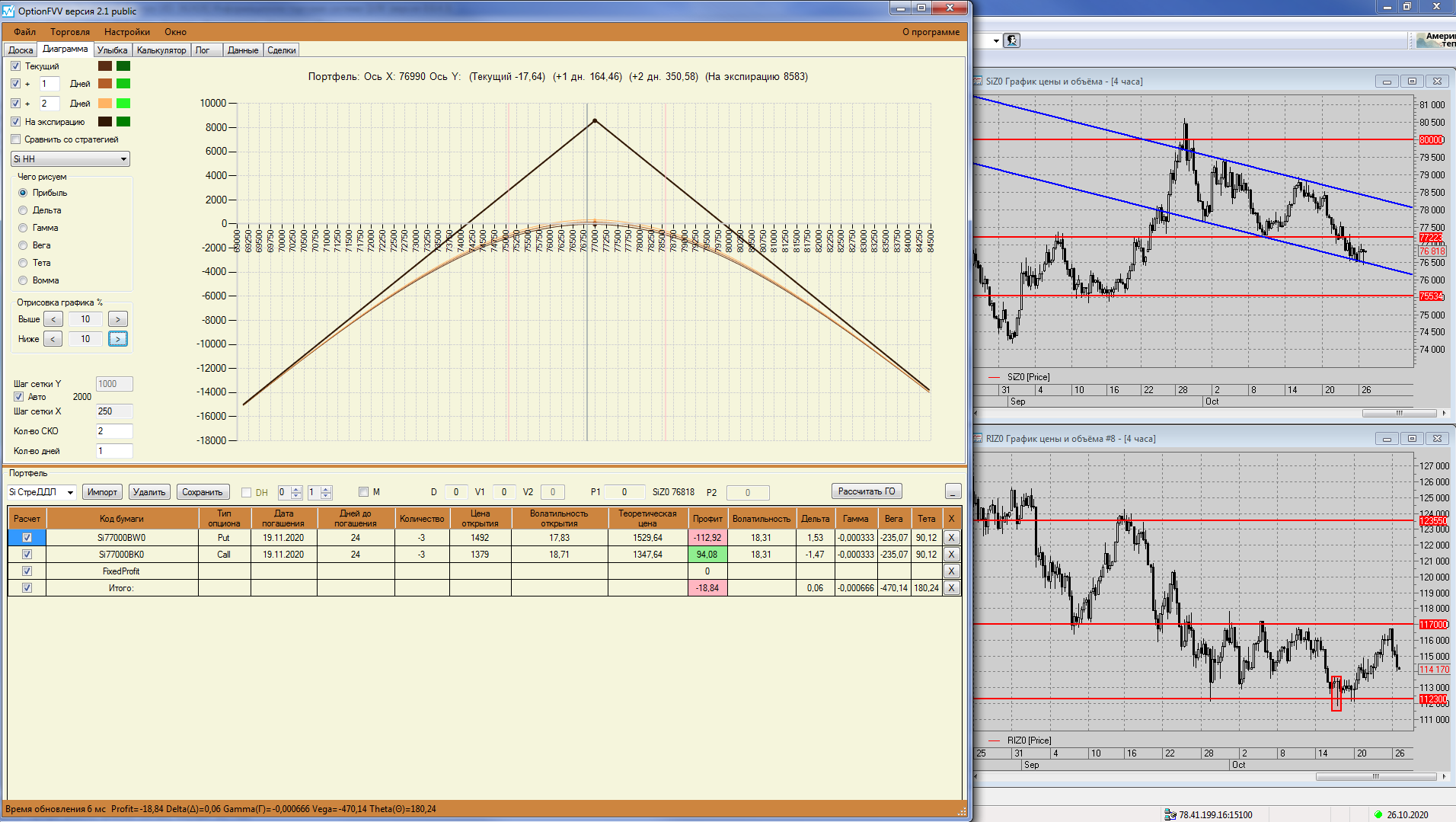
Task: Click help icon in right window toolbar
Action: (x=1012, y=40)
